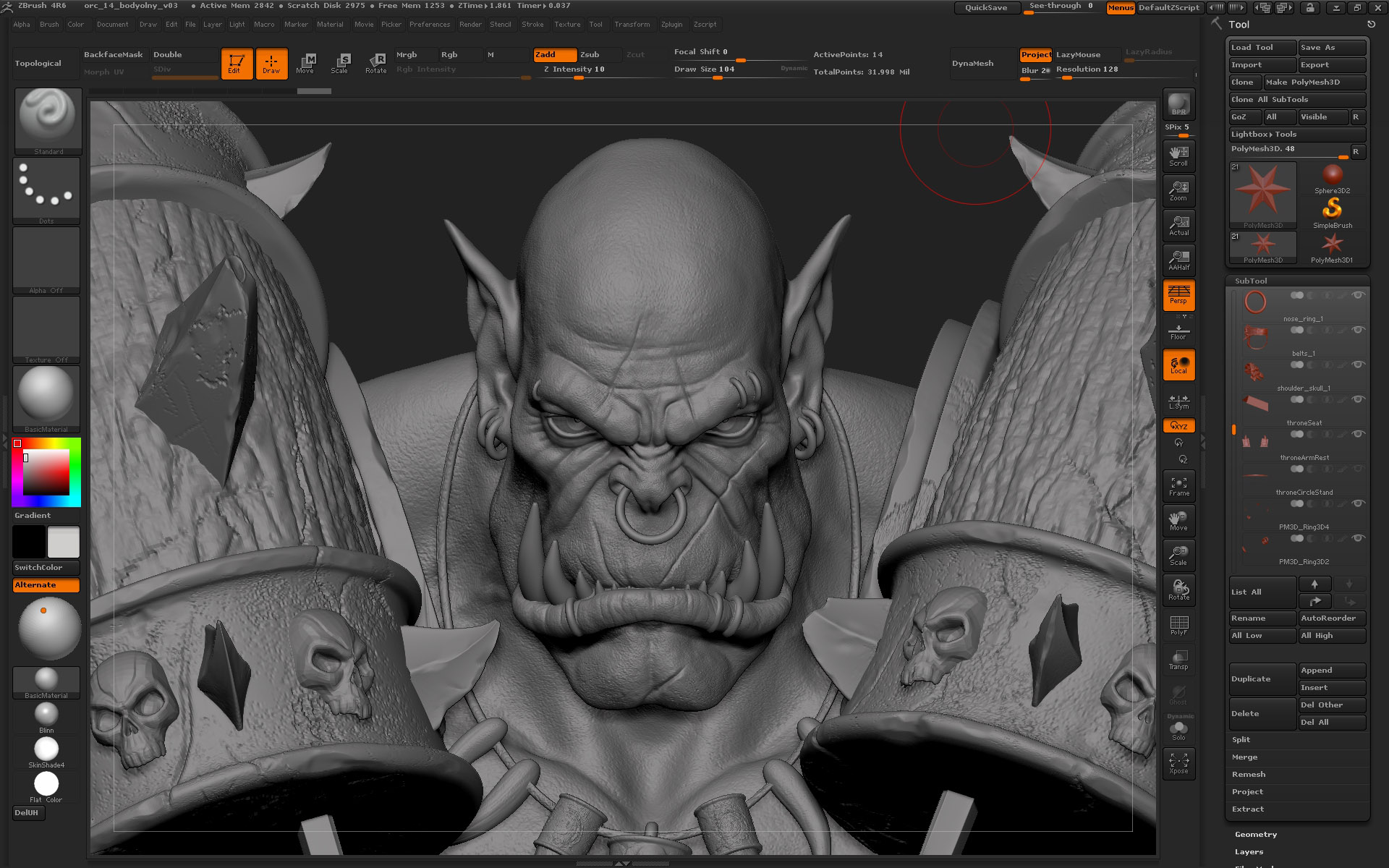Image resolution: width=1389 pixels, height=868 pixels.
Task: Pick the SkinShade4 material
Action: pos(46,752)
